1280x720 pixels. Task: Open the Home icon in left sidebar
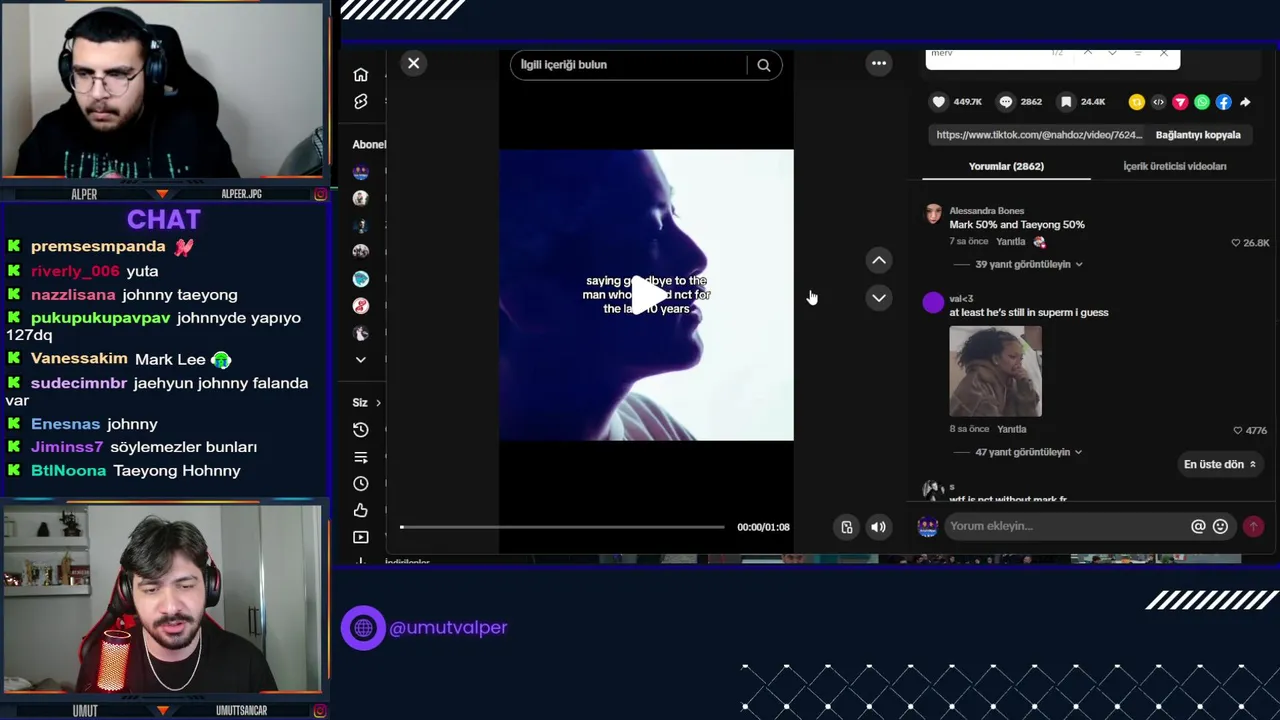361,75
